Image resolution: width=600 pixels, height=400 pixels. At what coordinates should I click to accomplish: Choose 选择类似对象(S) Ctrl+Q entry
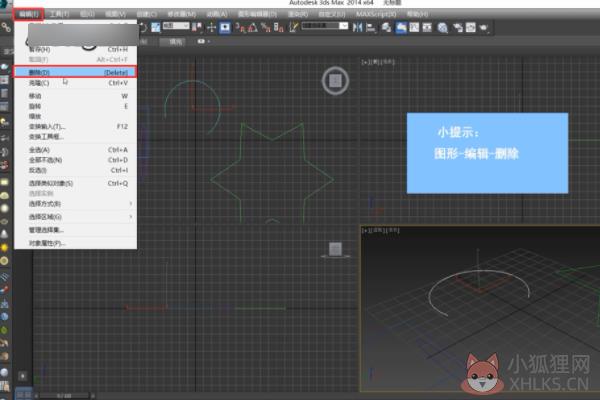[x=75, y=183]
